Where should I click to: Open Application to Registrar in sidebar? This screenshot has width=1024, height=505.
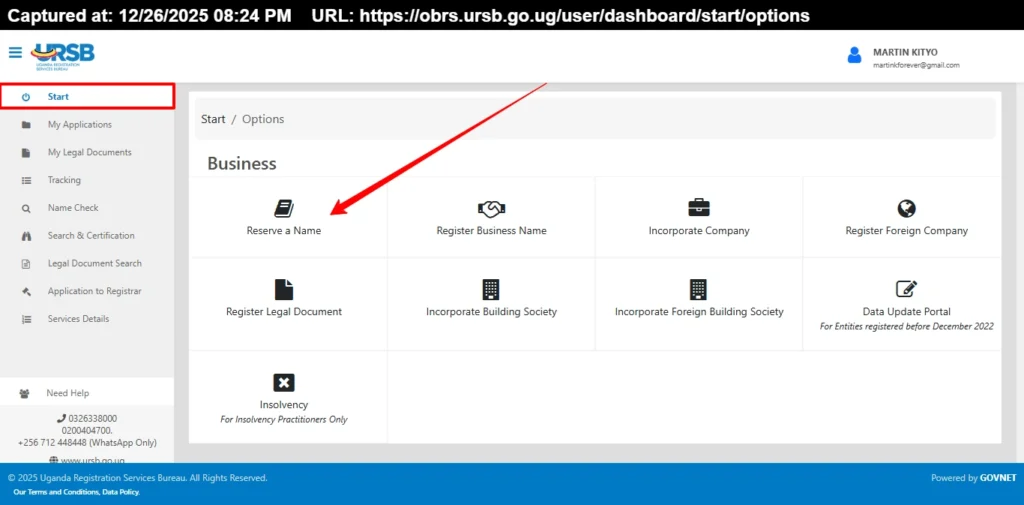point(94,291)
